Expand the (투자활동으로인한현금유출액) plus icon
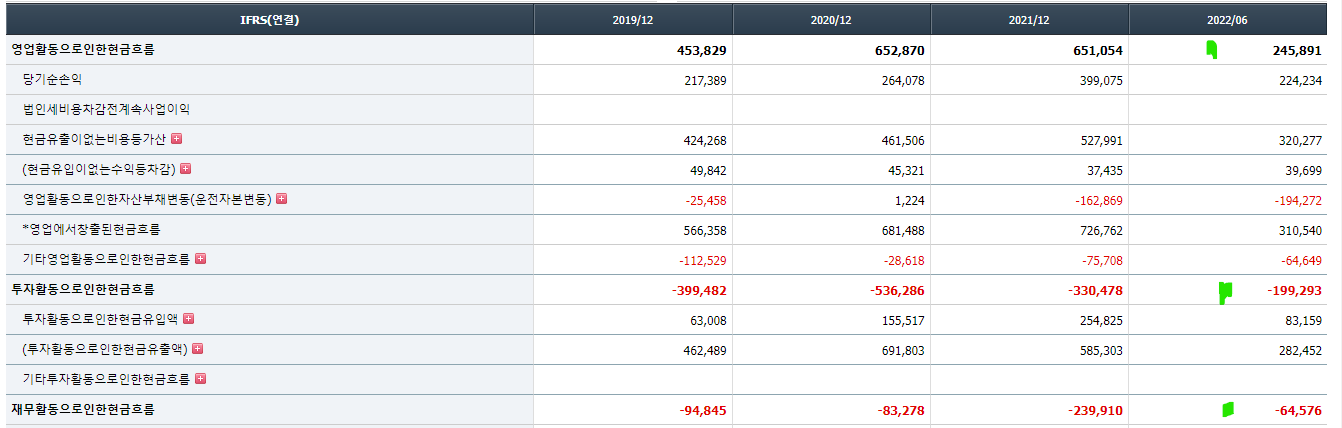The width and height of the screenshot is (1342, 428). coord(197,349)
